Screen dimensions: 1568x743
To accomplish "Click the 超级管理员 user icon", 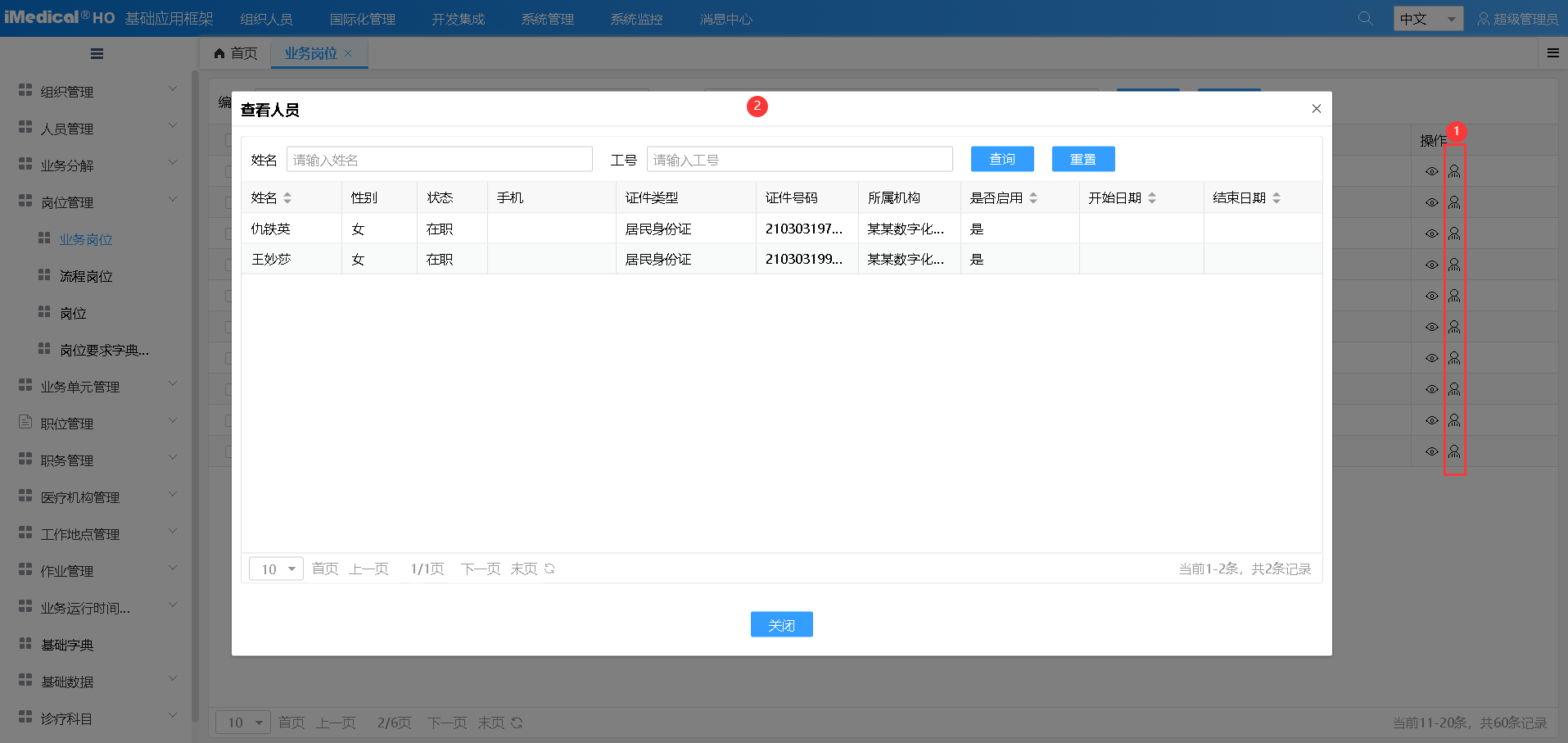I will pyautogui.click(x=1483, y=19).
